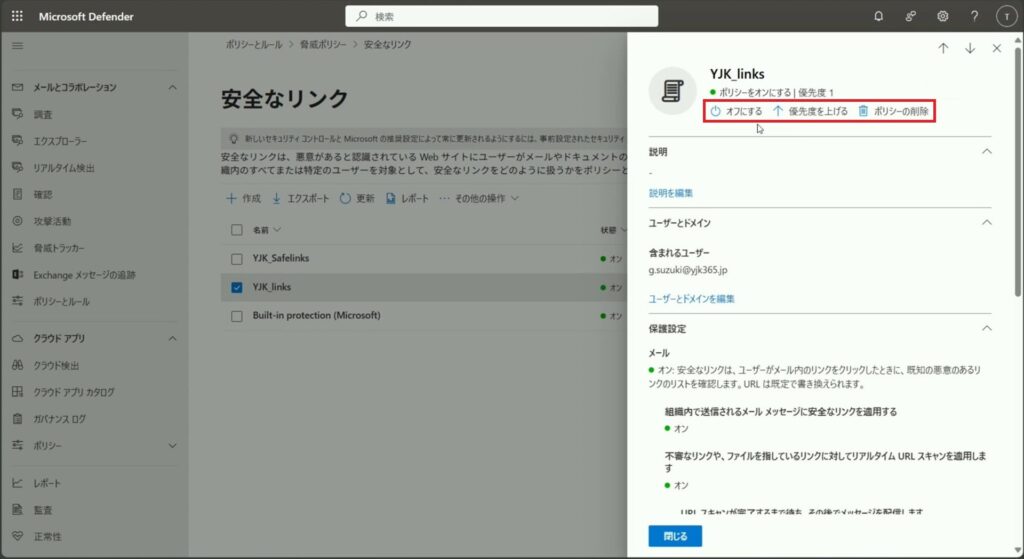1024x559 pixels.
Task: Open the app launcher waffle icon
Action: [17, 16]
